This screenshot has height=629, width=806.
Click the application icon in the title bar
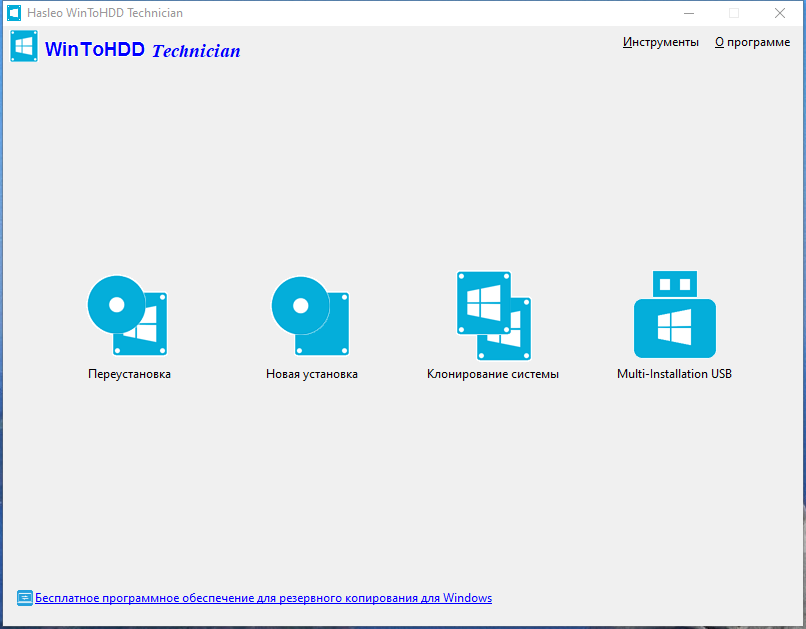12,13
